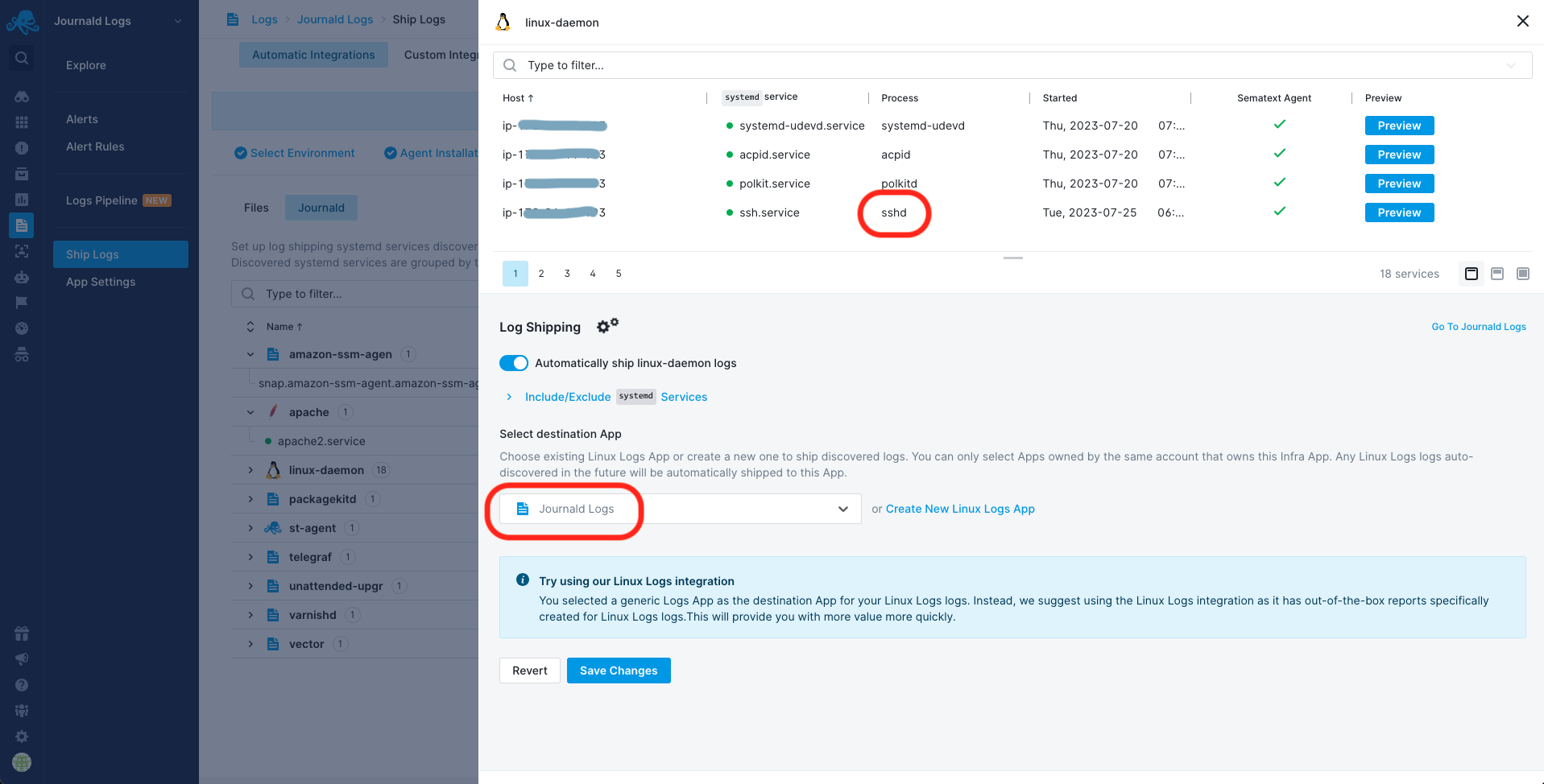Viewport: 1544px width, 784px height.
Task: Click the user avatar at the rail bottom
Action: [22, 762]
